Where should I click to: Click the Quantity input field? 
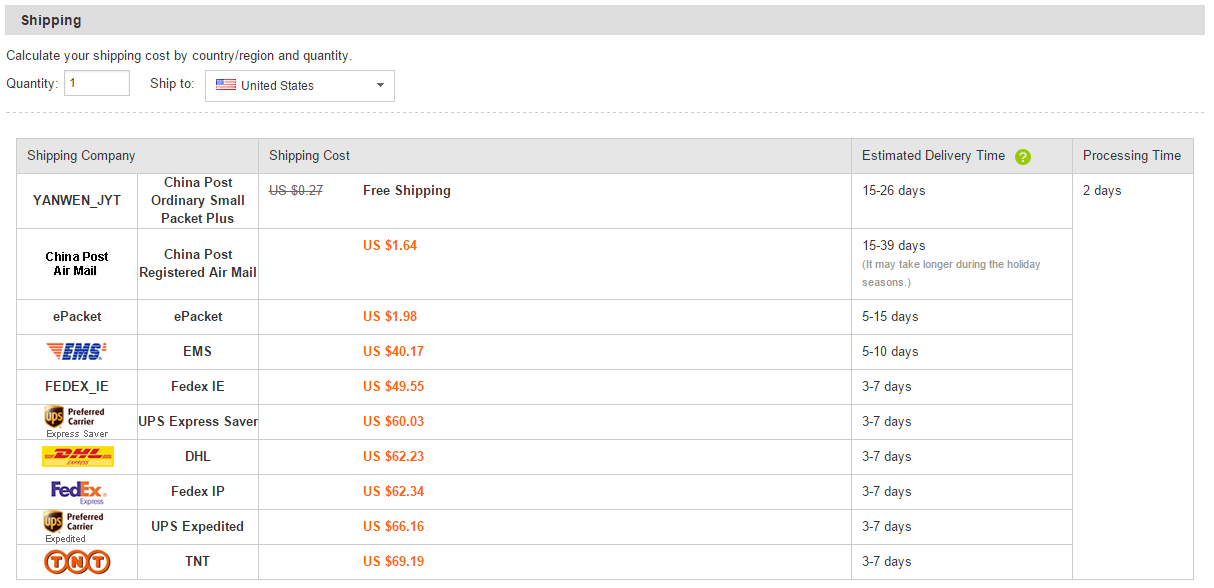(96, 83)
